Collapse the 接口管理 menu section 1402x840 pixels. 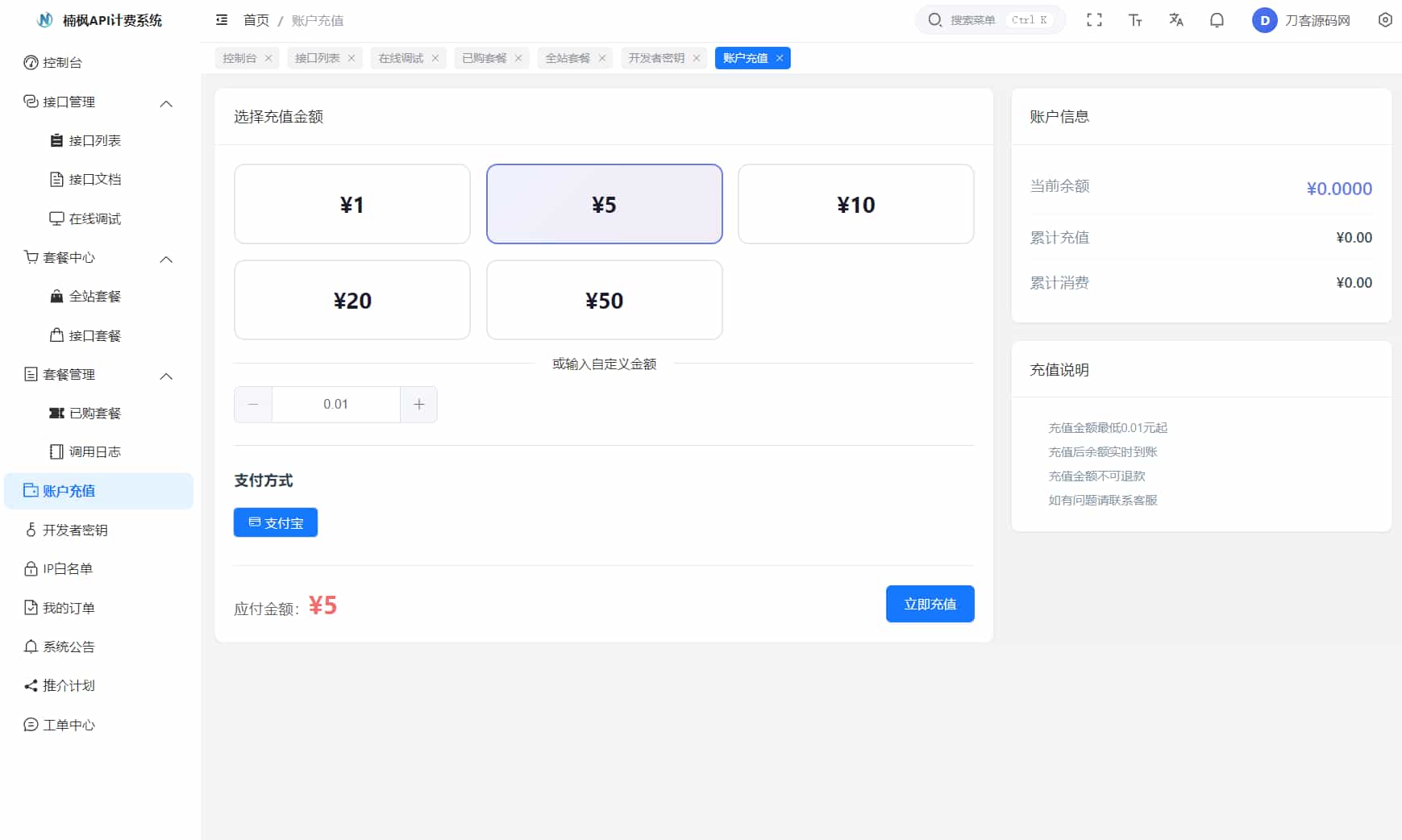click(x=166, y=102)
